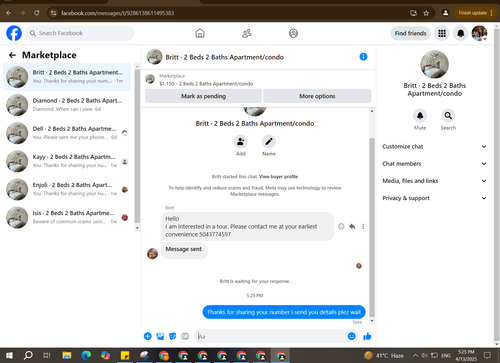This screenshot has width=500, height=363.
Task: Open Sticky Notes from taskbar
Action: pyautogui.click(x=125, y=355)
